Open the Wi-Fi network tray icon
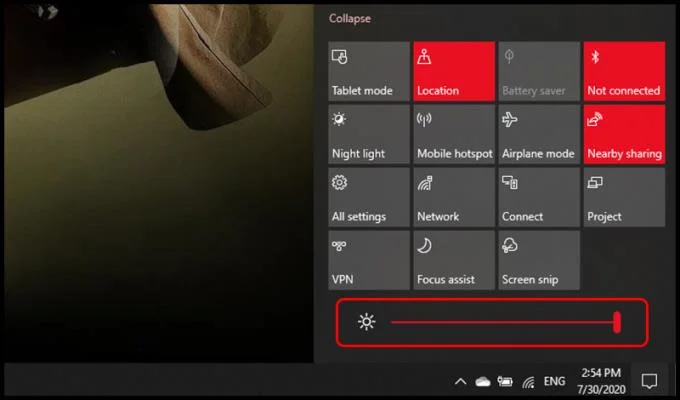 [x=528, y=382]
